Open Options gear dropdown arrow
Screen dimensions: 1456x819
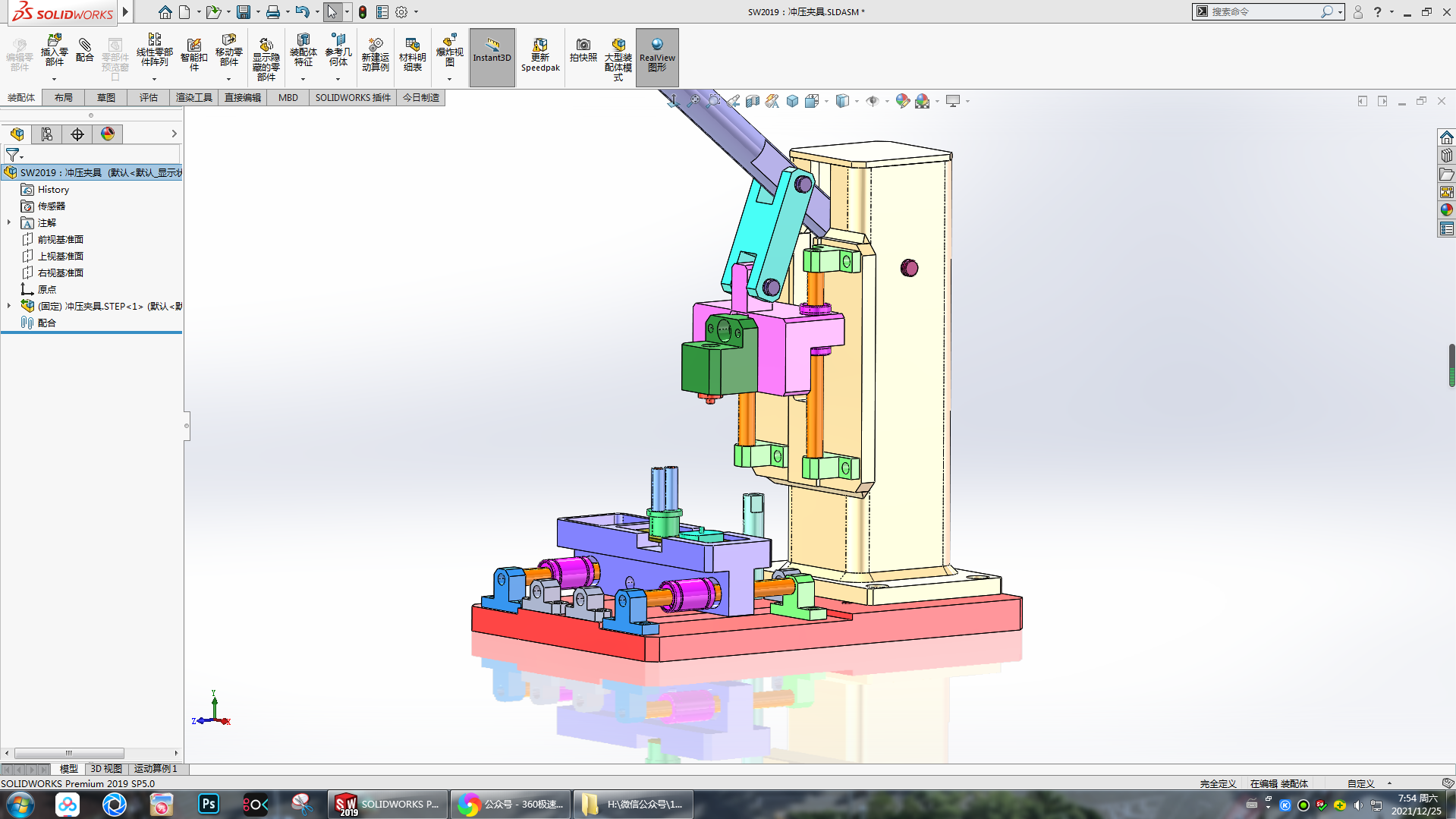point(416,12)
